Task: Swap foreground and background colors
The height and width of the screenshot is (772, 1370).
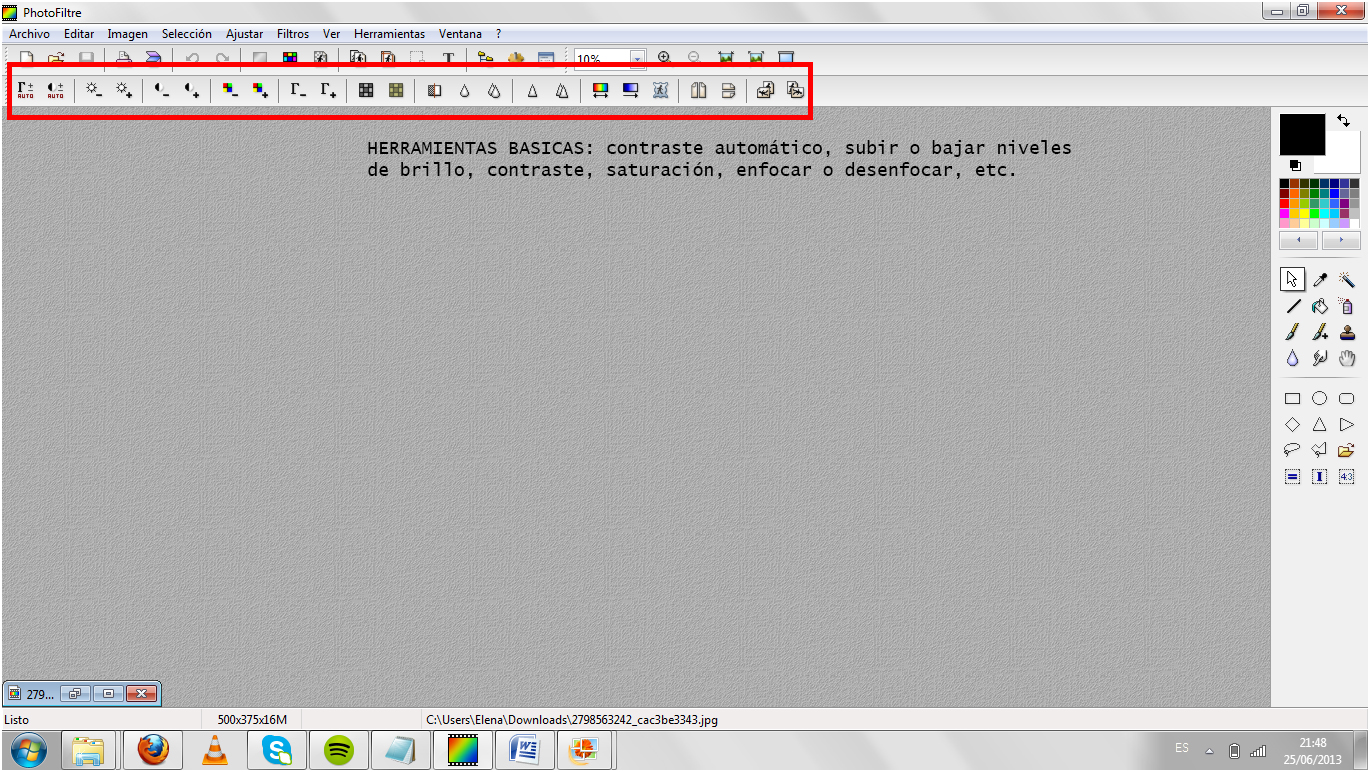Action: [1343, 121]
